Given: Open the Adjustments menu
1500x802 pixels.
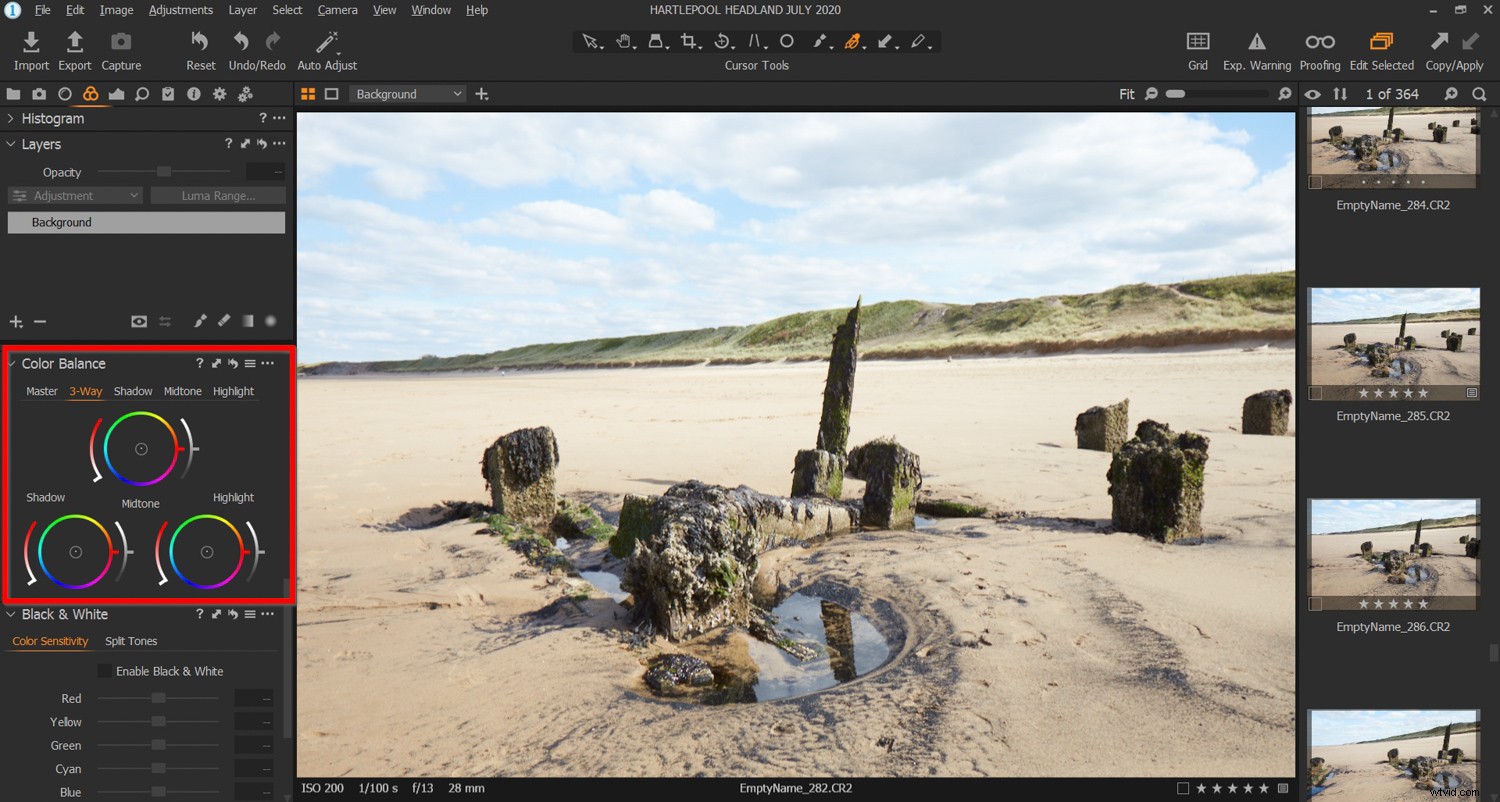Looking at the screenshot, I should click(181, 9).
